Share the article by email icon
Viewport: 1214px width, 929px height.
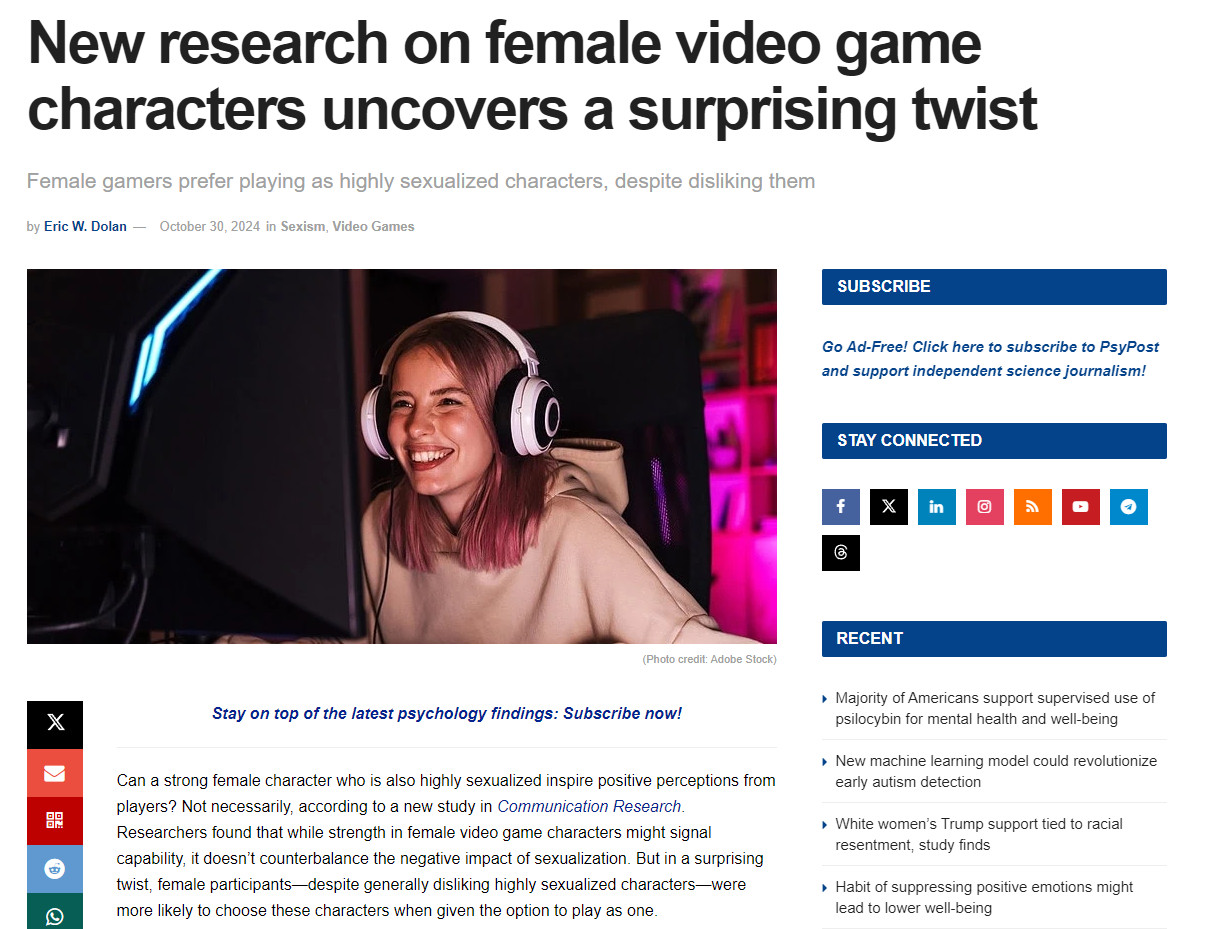point(55,773)
